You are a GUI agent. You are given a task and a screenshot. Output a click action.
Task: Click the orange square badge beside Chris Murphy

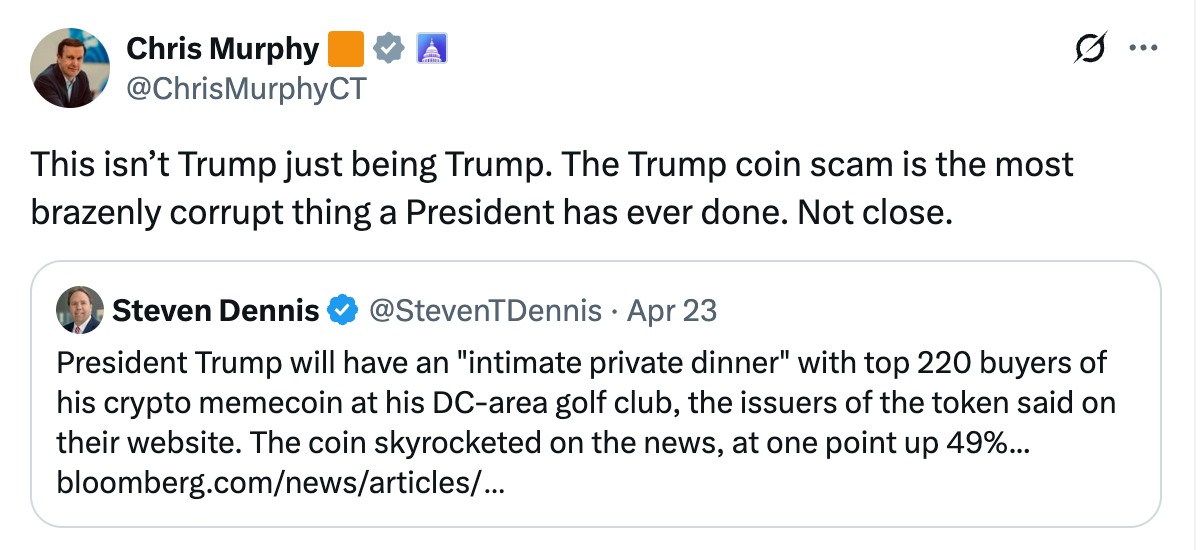pos(346,48)
